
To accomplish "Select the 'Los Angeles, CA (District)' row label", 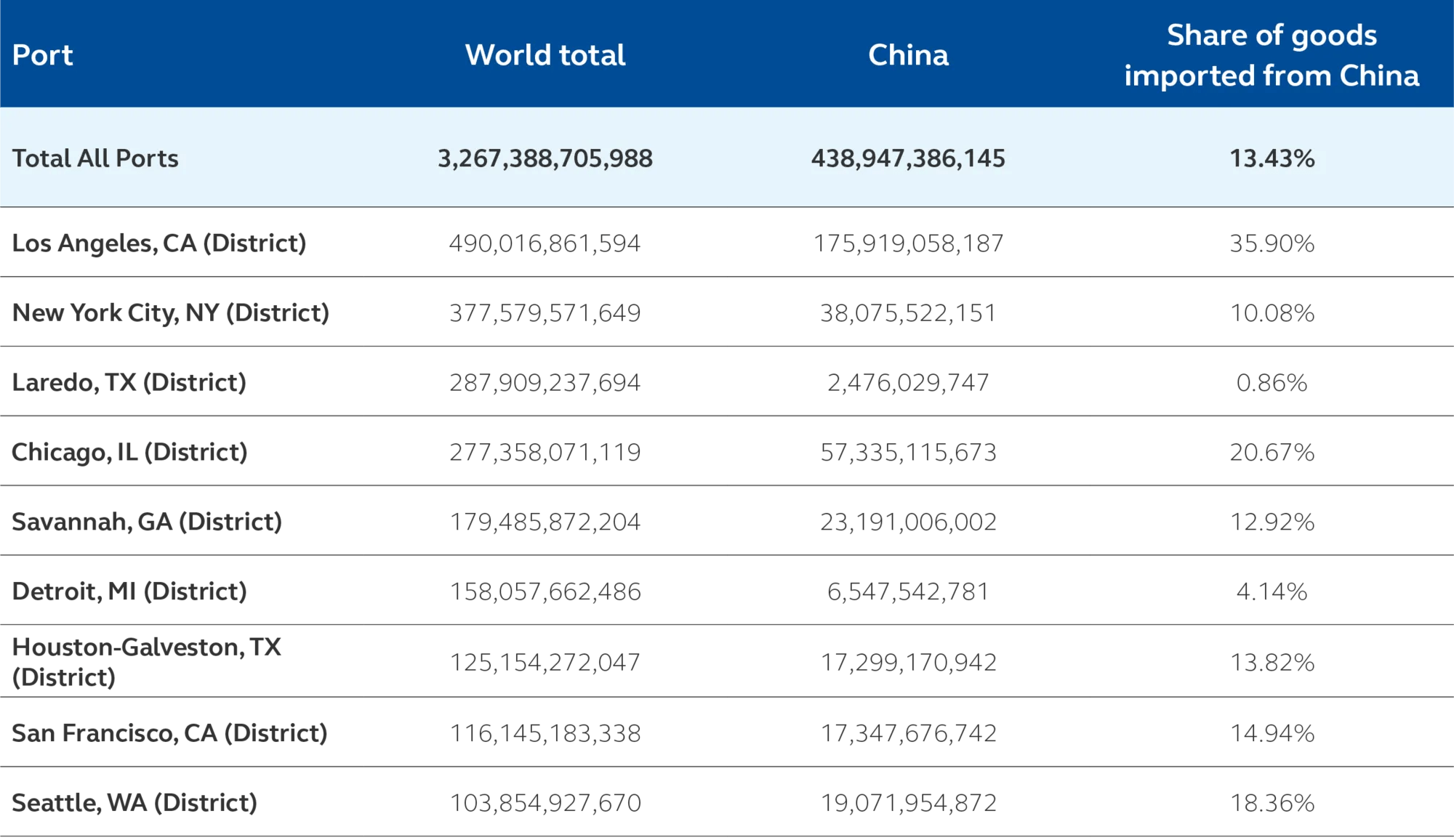I will click(x=159, y=243).
